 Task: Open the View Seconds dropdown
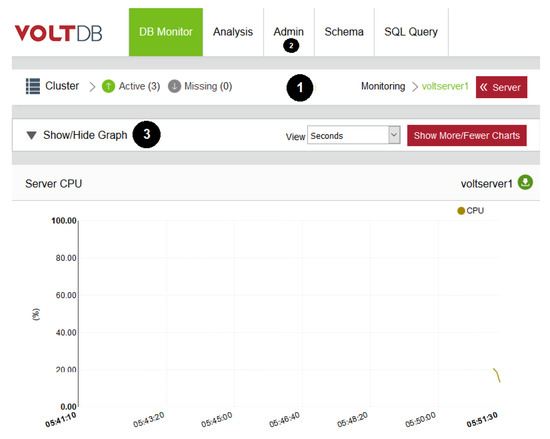[x=354, y=135]
